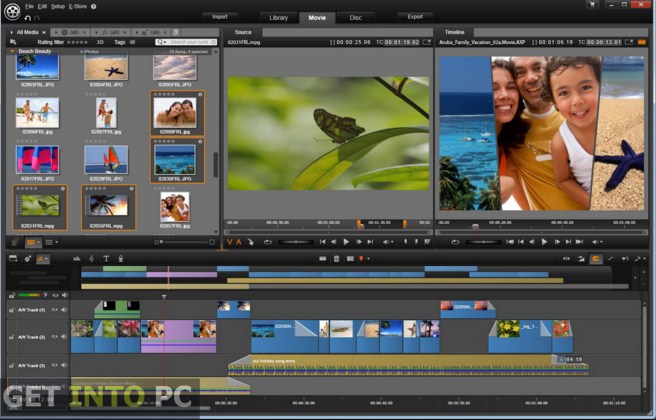The height and width of the screenshot is (420, 656).
Task: Toggle audio stream A in Source player
Action: (x=238, y=242)
